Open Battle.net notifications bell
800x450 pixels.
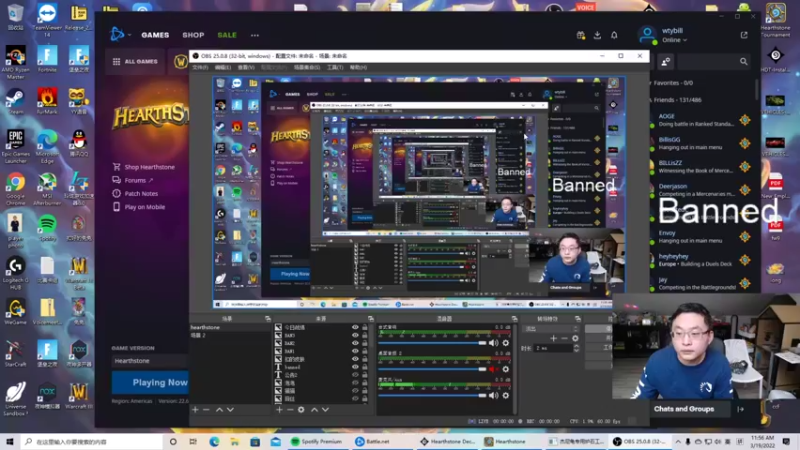[x=614, y=35]
